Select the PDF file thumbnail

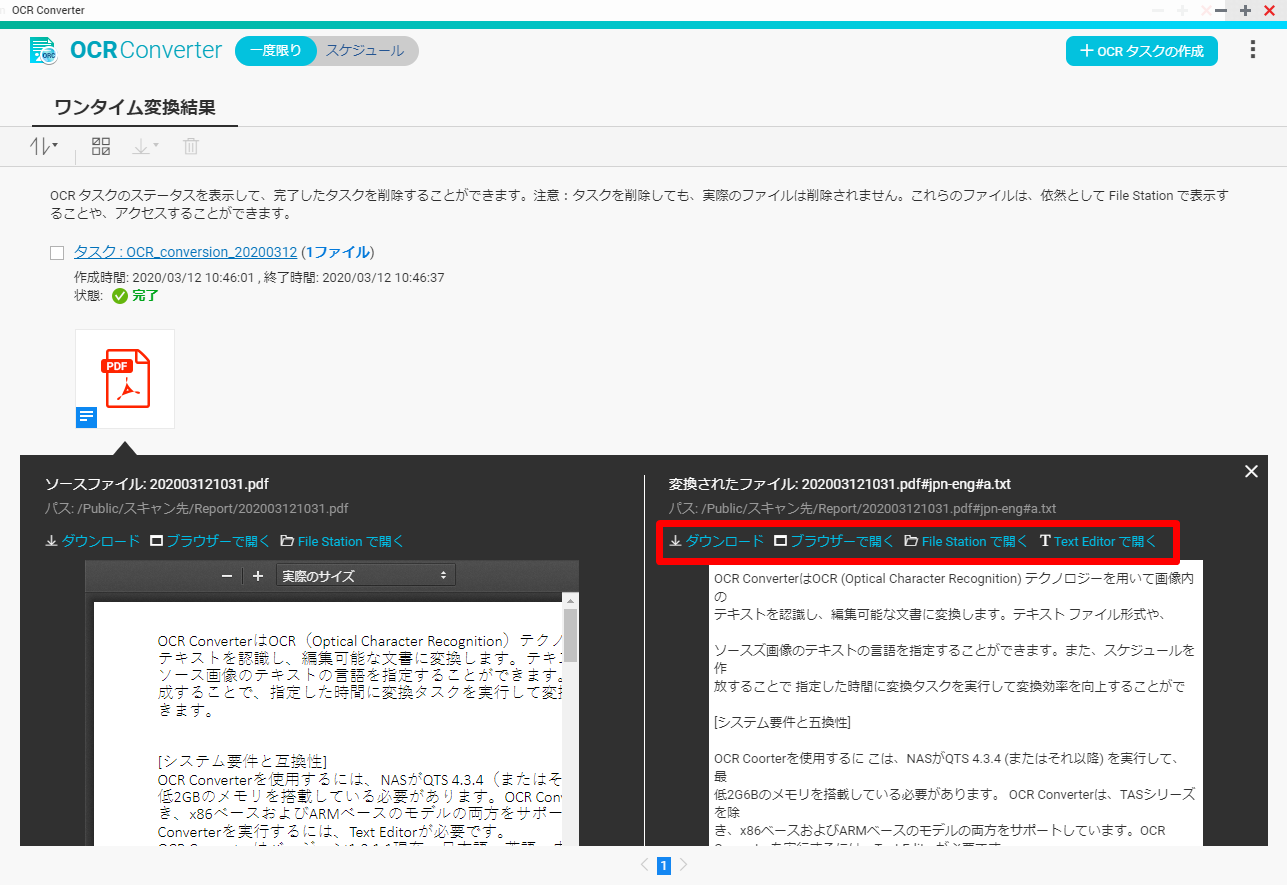[x=125, y=379]
